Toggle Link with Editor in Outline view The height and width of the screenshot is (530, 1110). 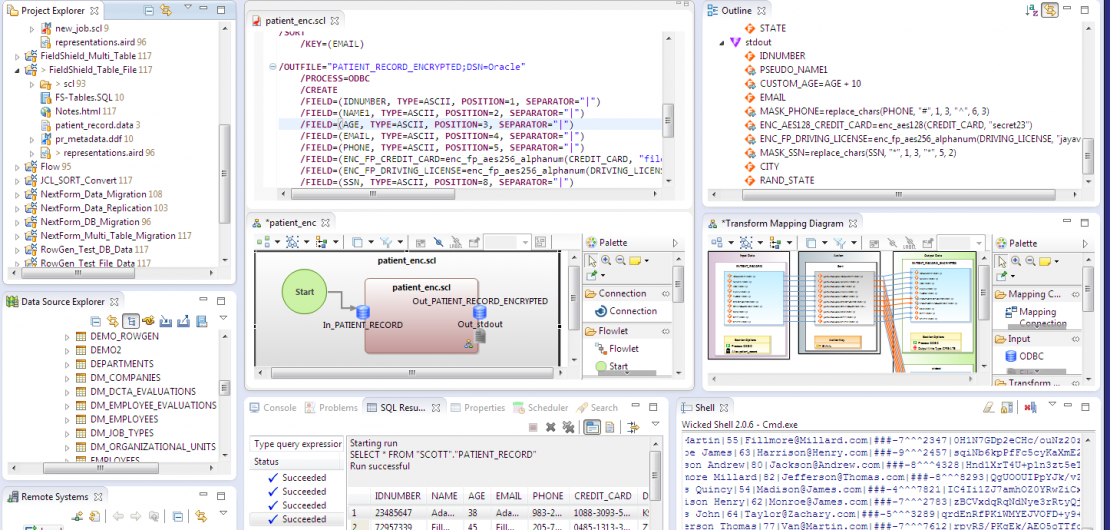[1050, 11]
